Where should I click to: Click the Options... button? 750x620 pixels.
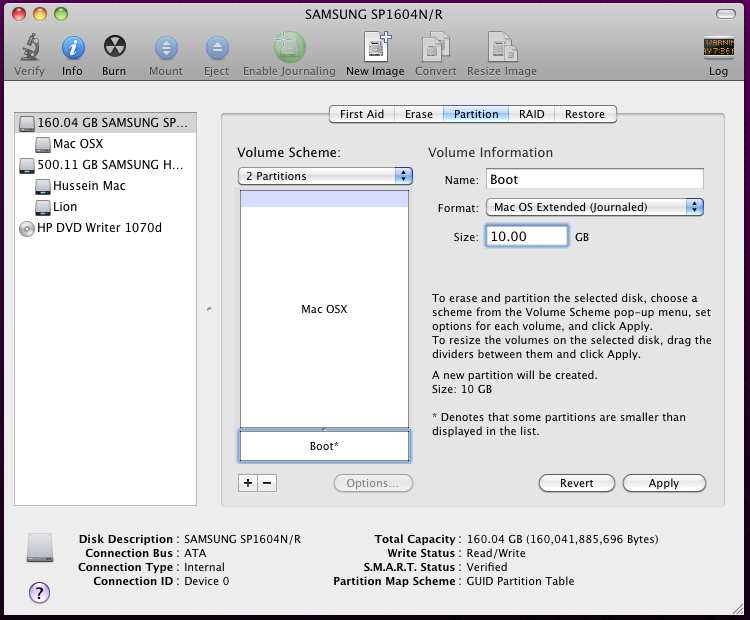[x=373, y=483]
